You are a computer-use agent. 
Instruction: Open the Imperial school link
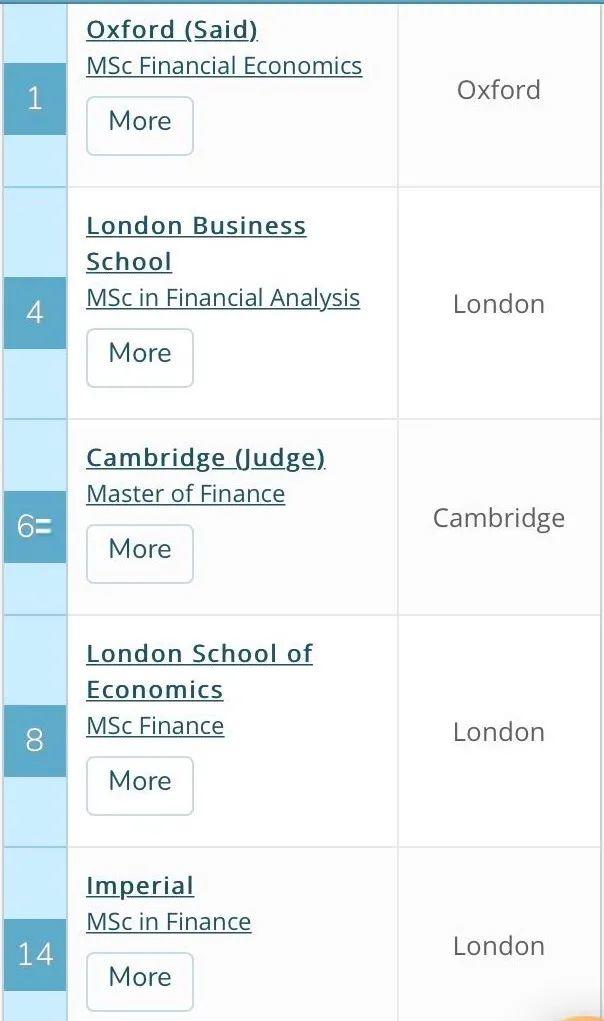pyautogui.click(x=140, y=886)
